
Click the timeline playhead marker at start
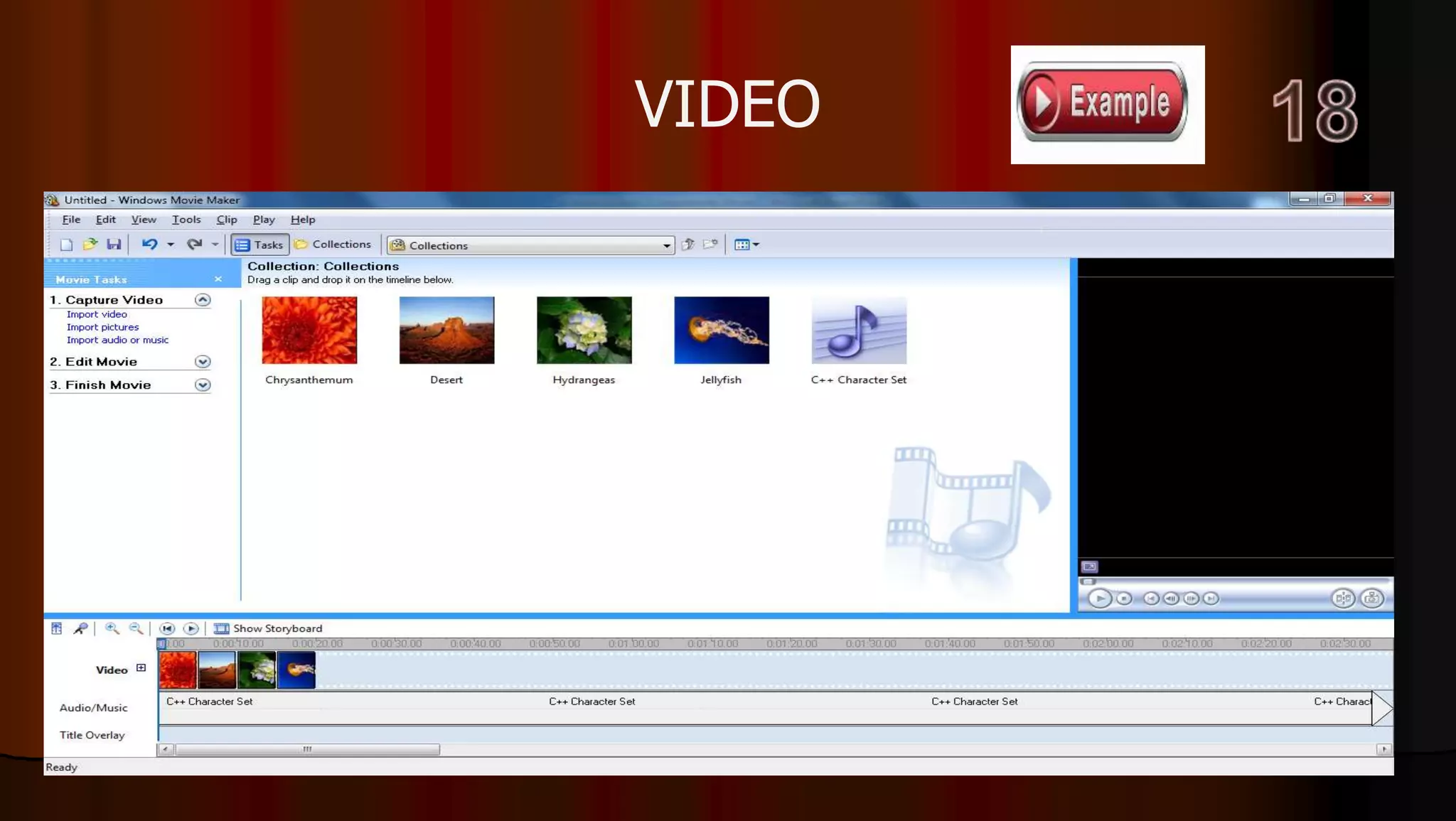coord(161,644)
